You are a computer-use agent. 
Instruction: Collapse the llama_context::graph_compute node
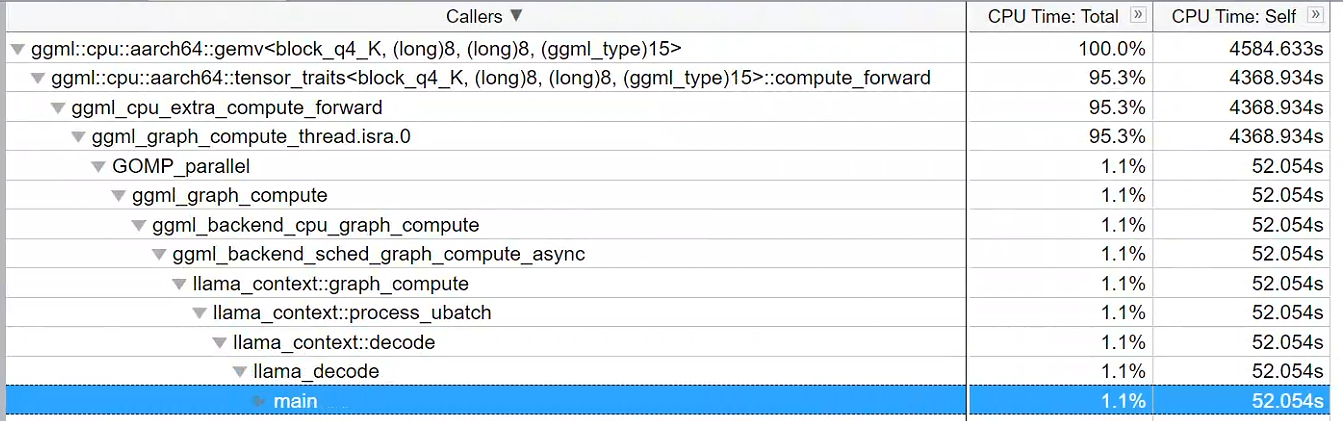[179, 284]
